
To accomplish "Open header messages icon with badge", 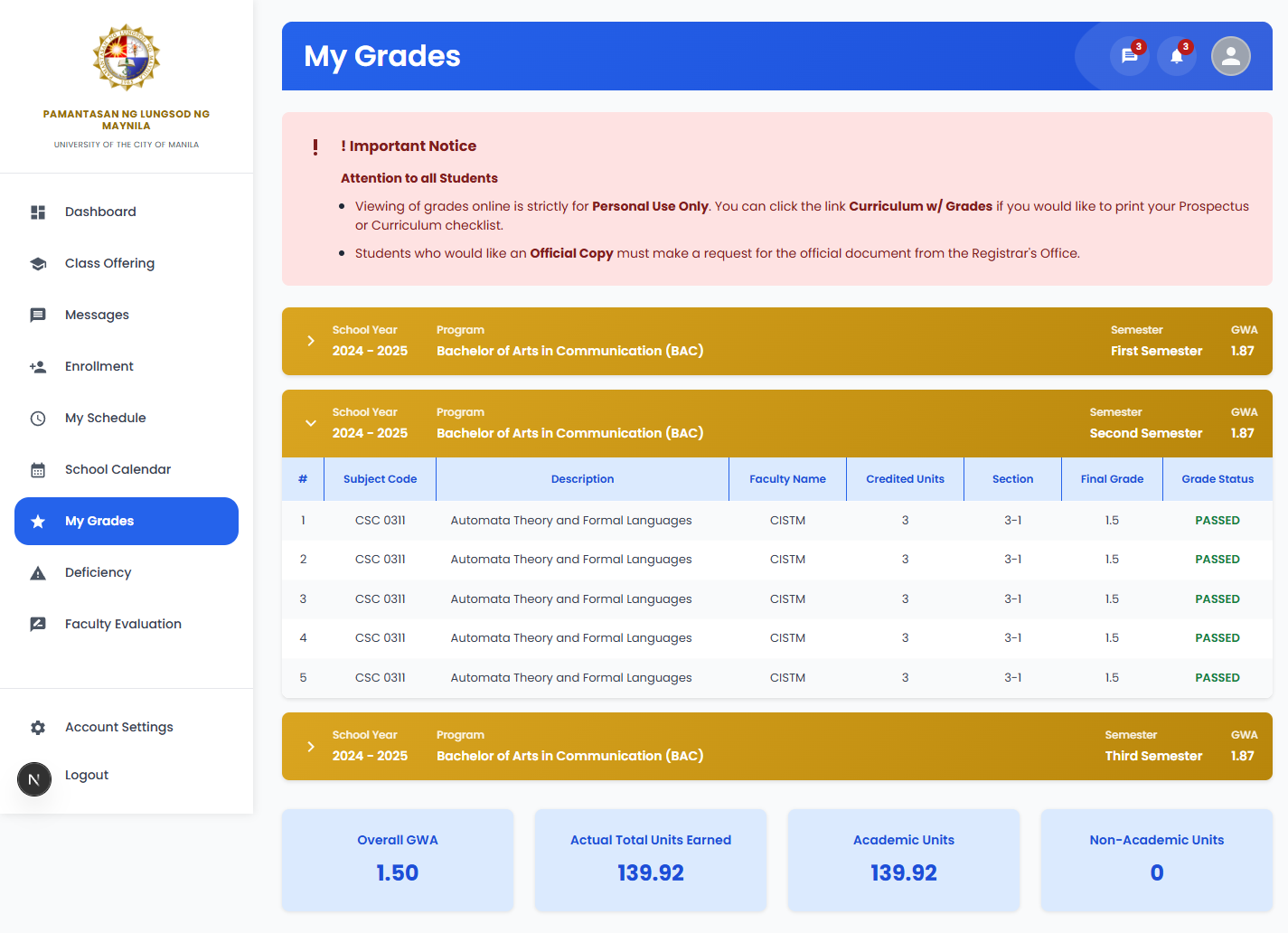I will 1129,56.
